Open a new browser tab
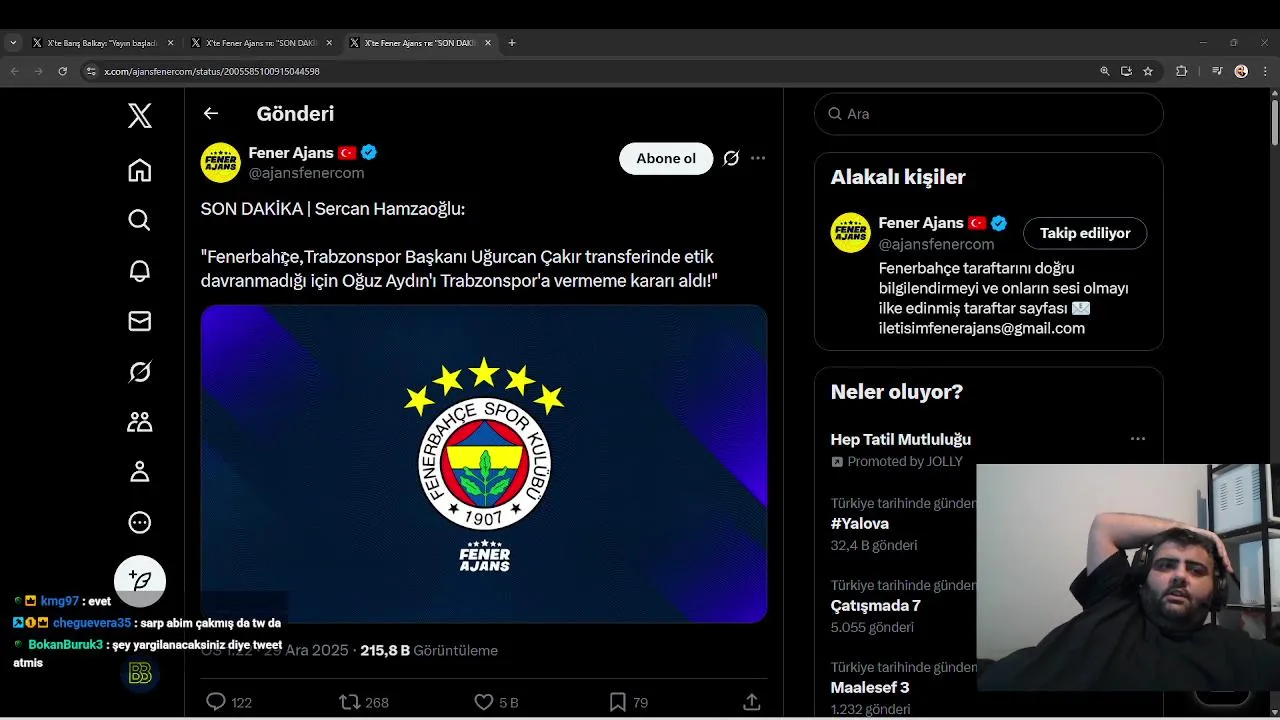This screenshot has width=1280, height=720. (x=512, y=43)
